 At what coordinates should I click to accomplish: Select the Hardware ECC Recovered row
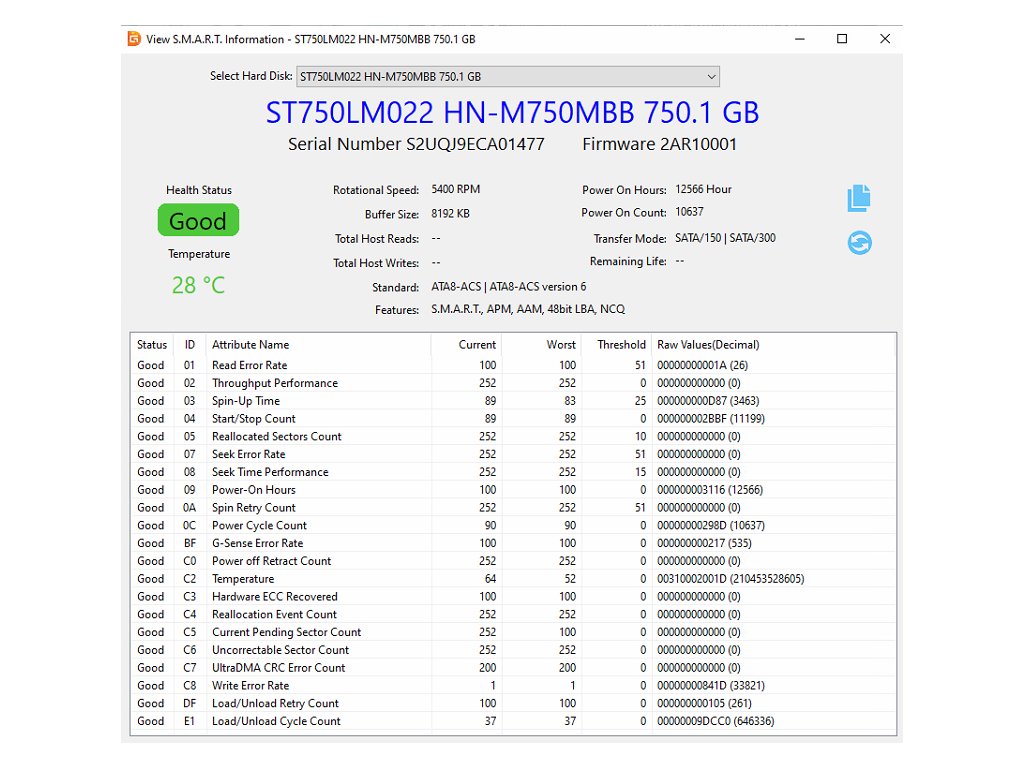click(x=513, y=596)
